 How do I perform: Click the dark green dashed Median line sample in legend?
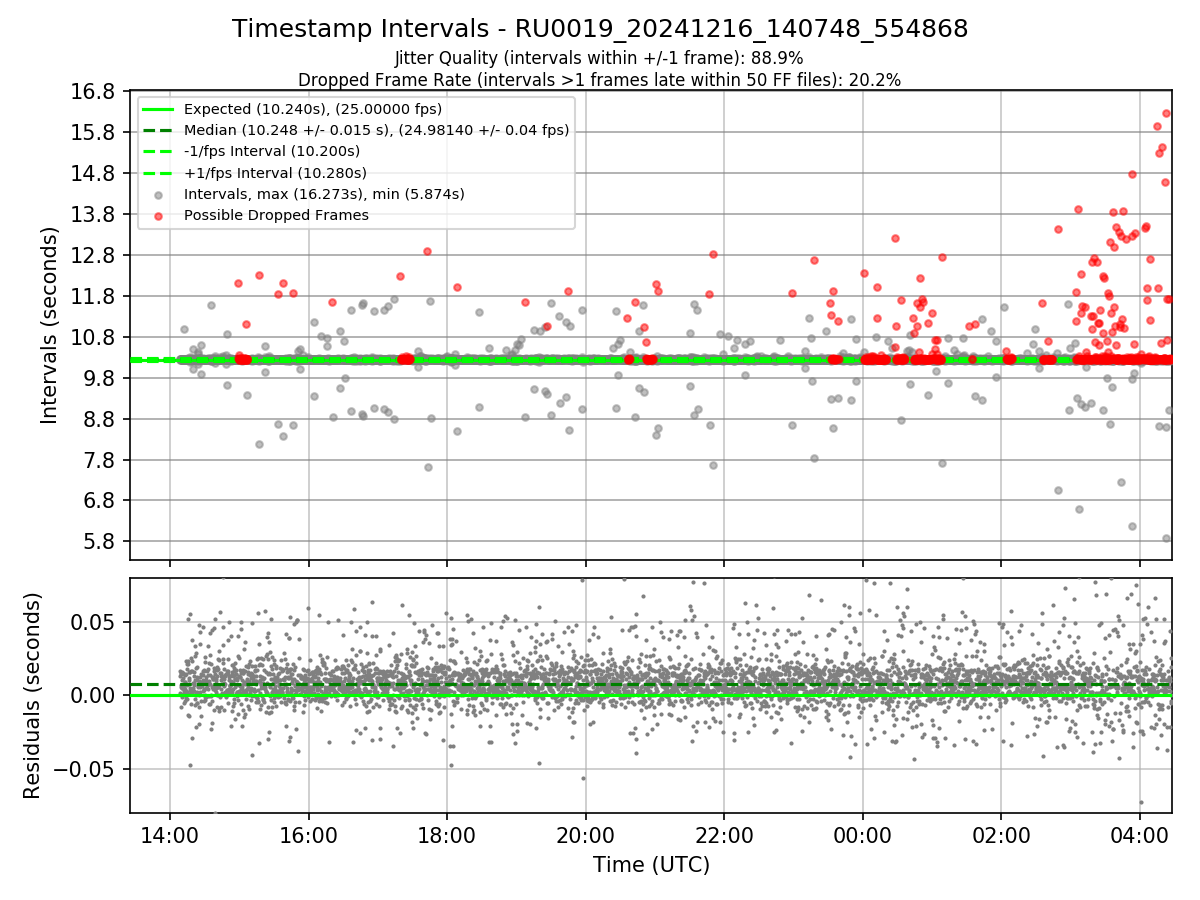pos(158,130)
